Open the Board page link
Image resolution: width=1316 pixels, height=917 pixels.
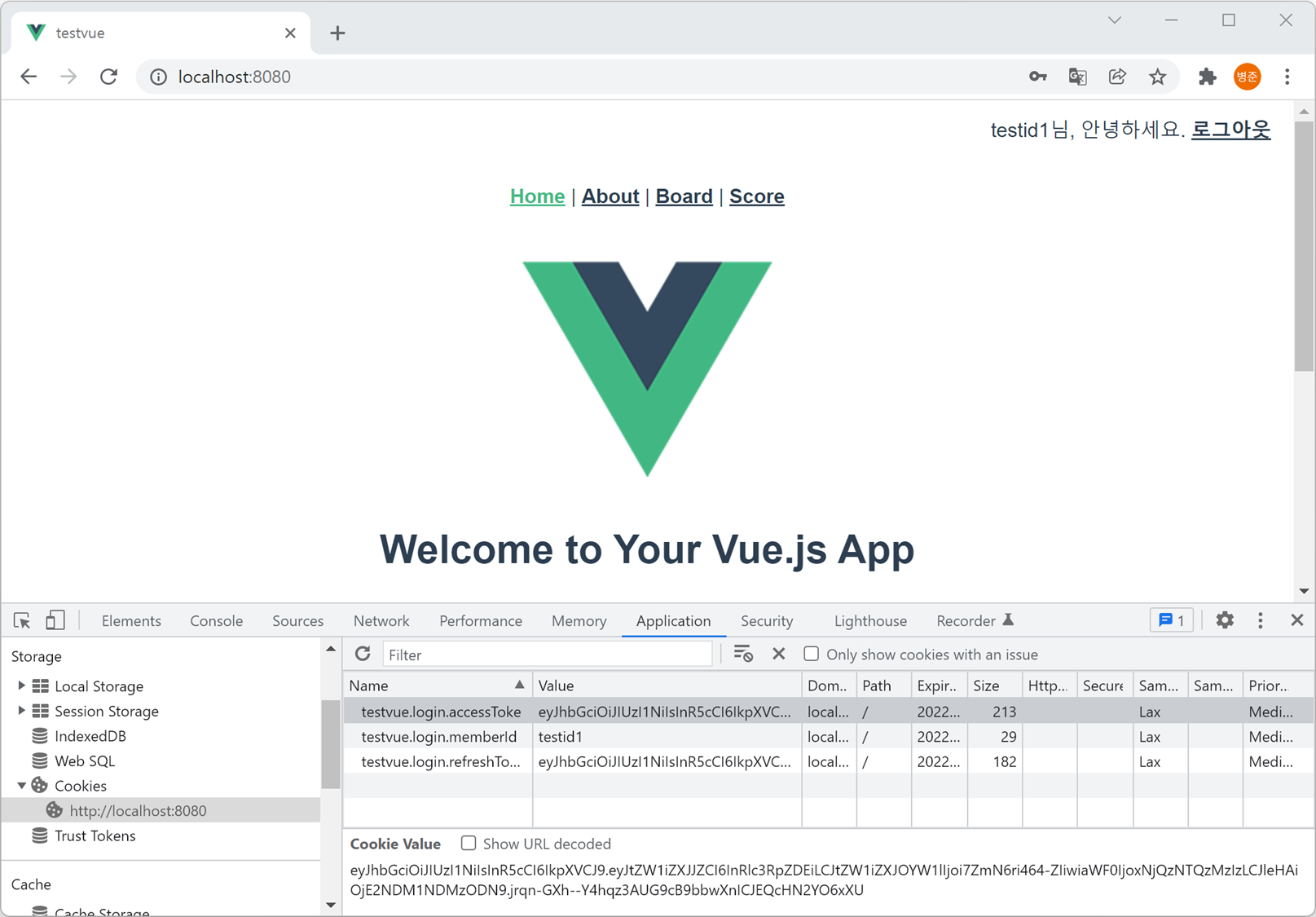684,196
